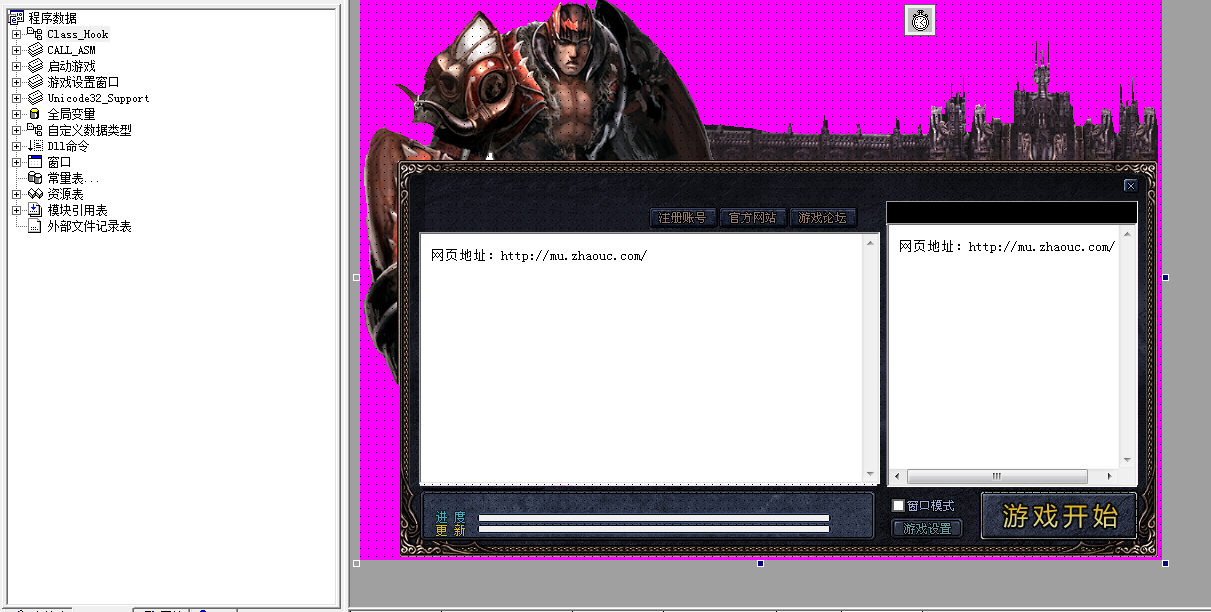This screenshot has width=1211, height=612.
Task: Click the module icon beside CALL_ASM
Action: coord(35,50)
